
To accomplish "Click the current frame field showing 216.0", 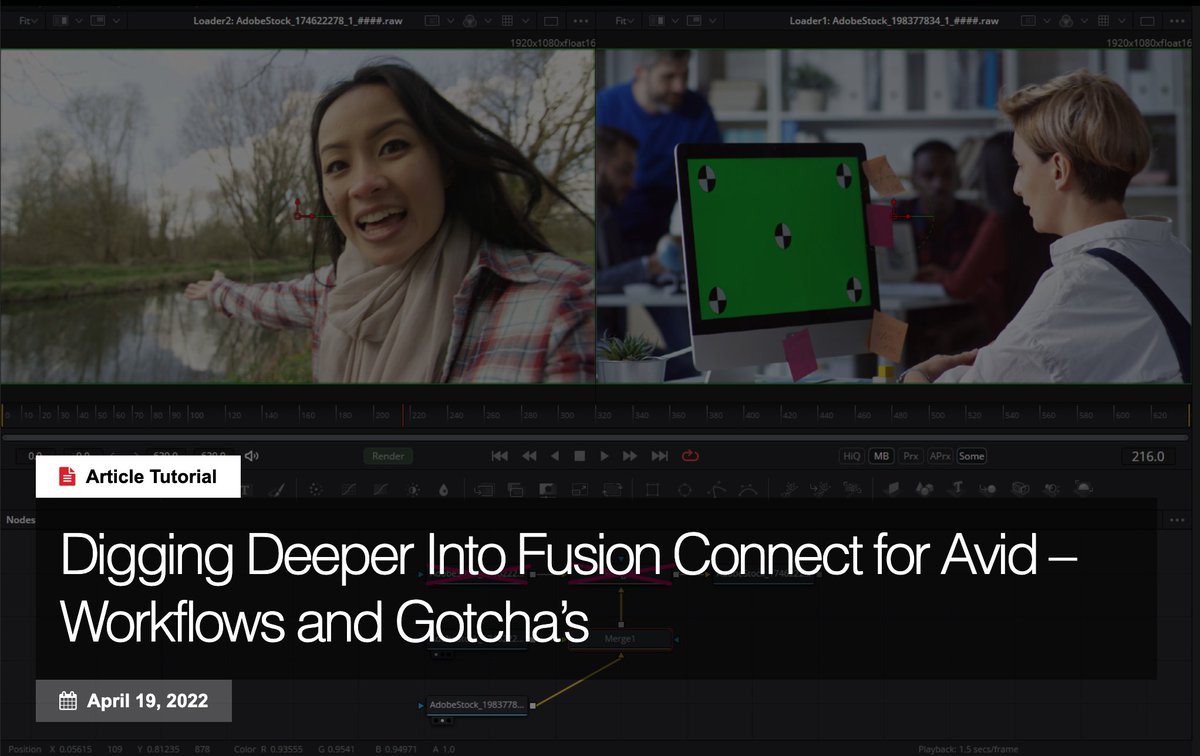I will [x=1148, y=456].
